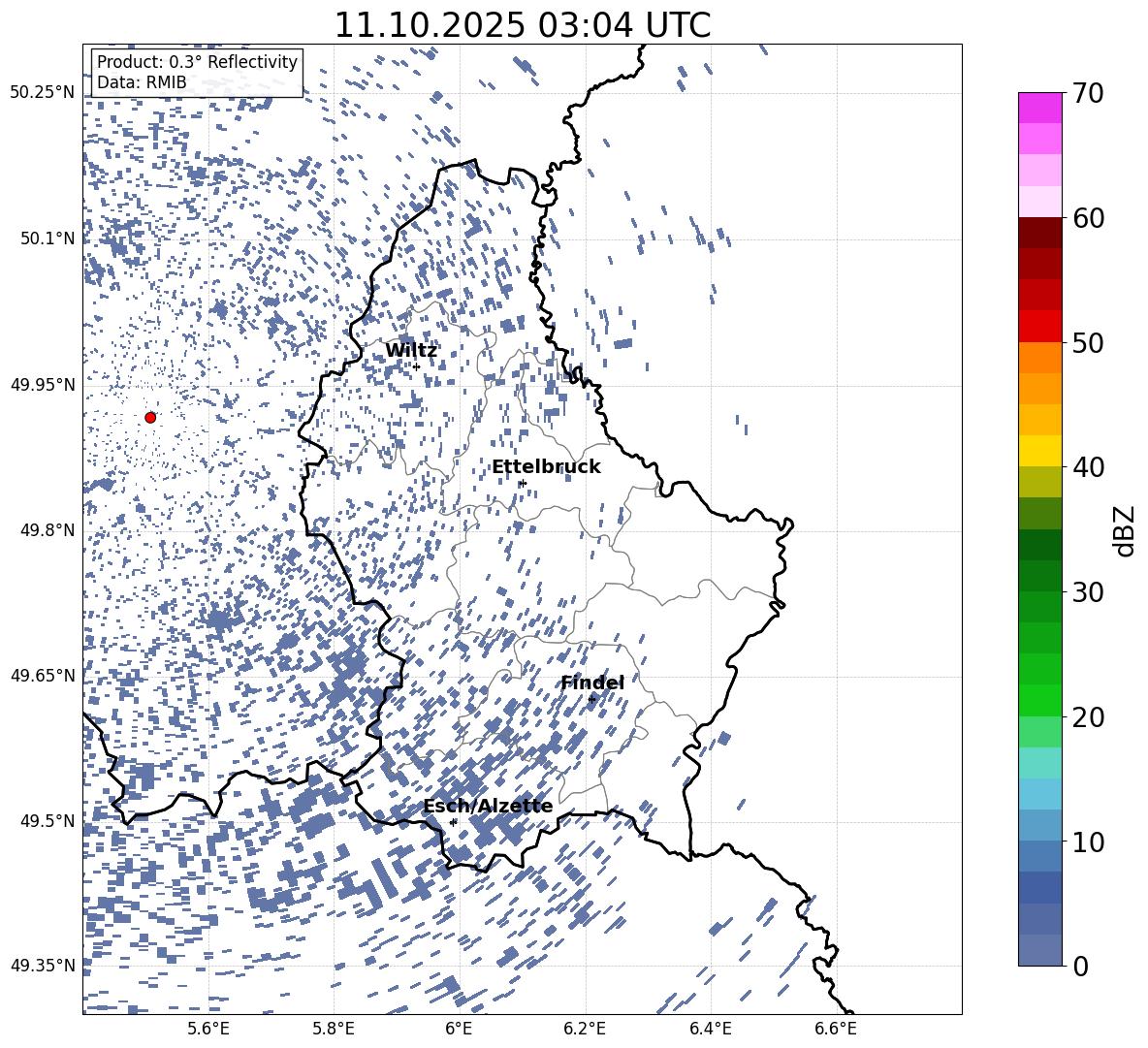The width and height of the screenshot is (1148, 1048).
Task: Click the bright green 20 dBZ color band
Action: [x=1039, y=700]
